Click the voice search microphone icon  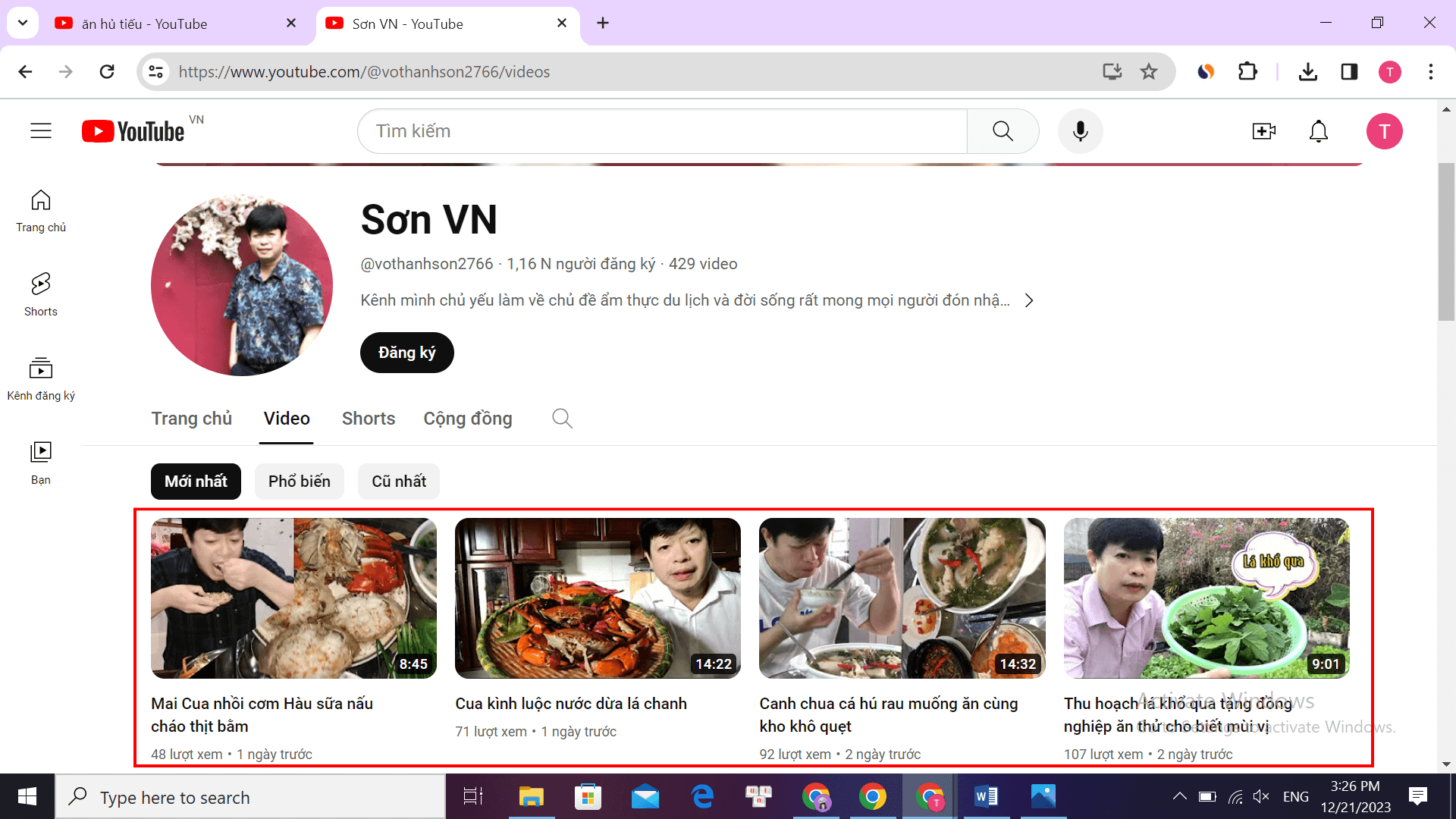pos(1080,131)
